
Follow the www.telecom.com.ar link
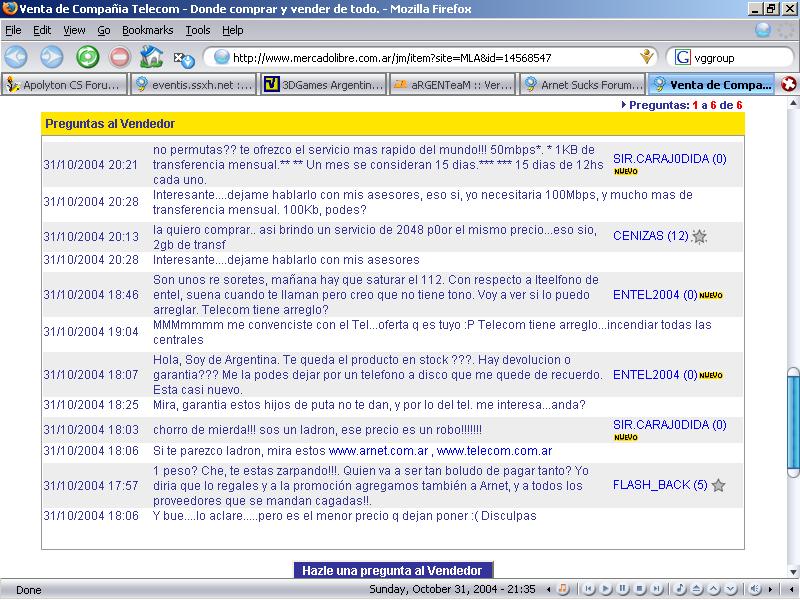494,451
